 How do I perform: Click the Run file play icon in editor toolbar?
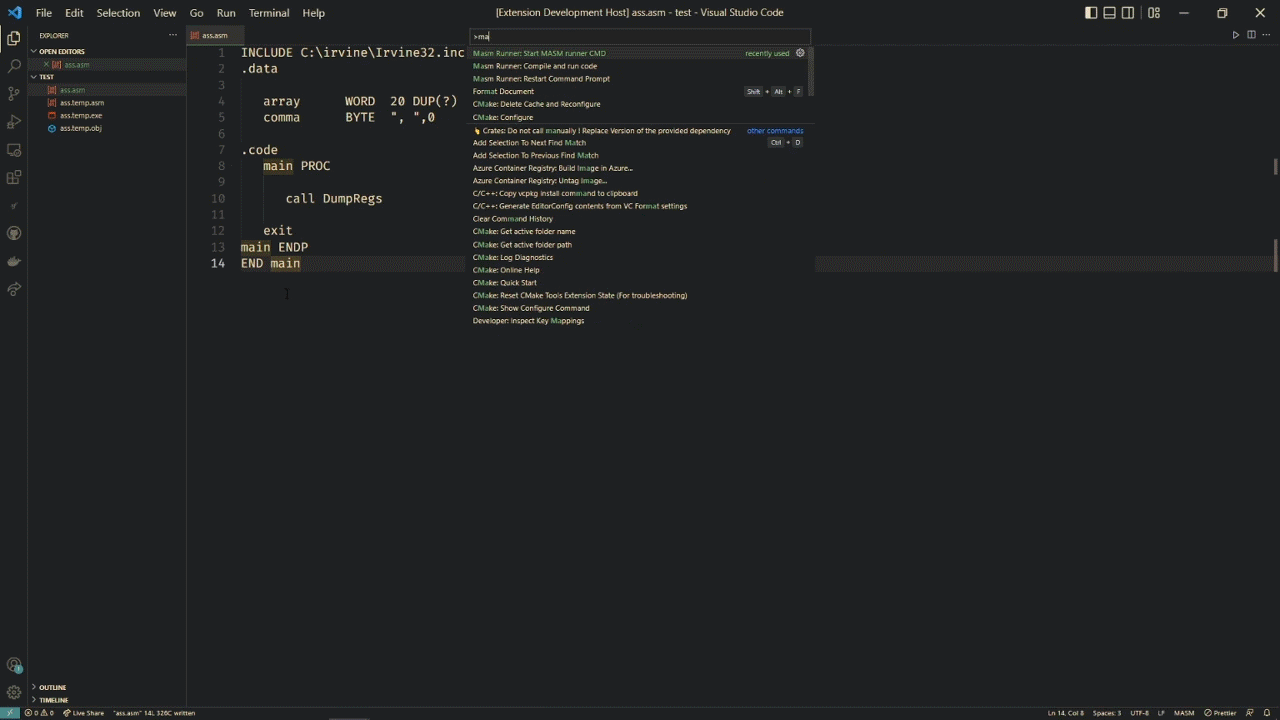(1236, 35)
